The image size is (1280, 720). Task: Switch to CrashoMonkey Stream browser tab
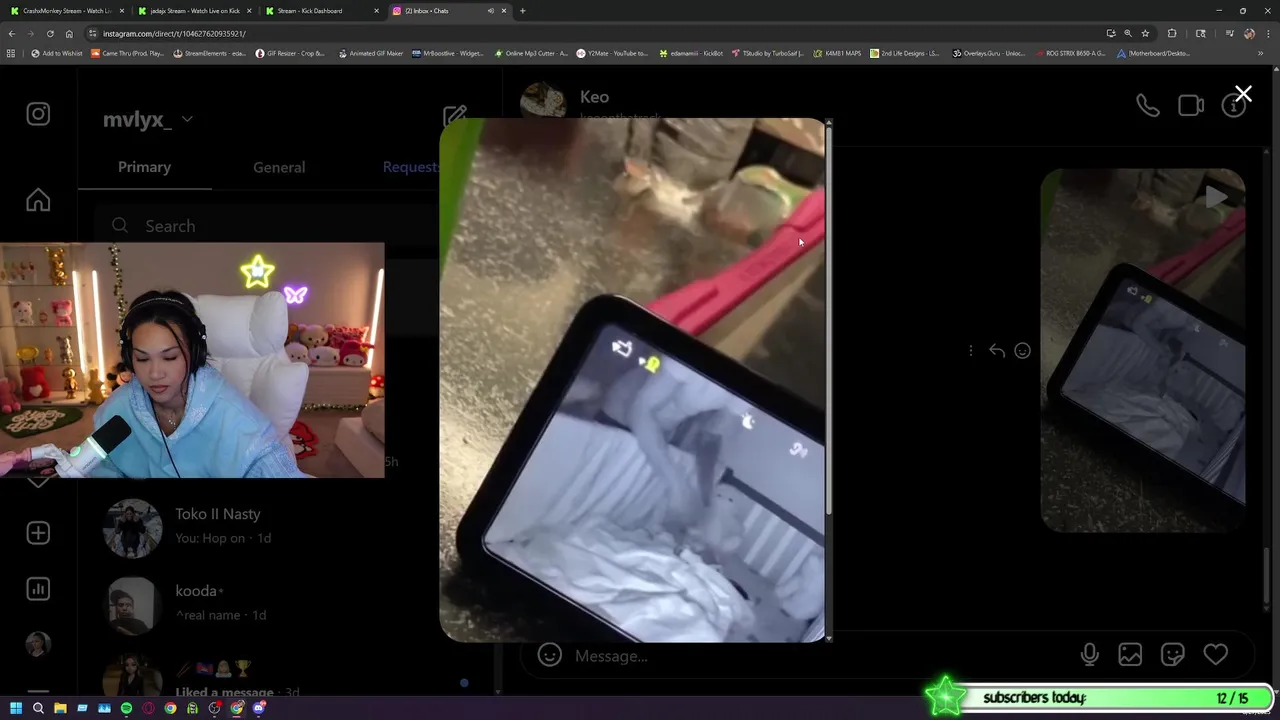(66, 11)
